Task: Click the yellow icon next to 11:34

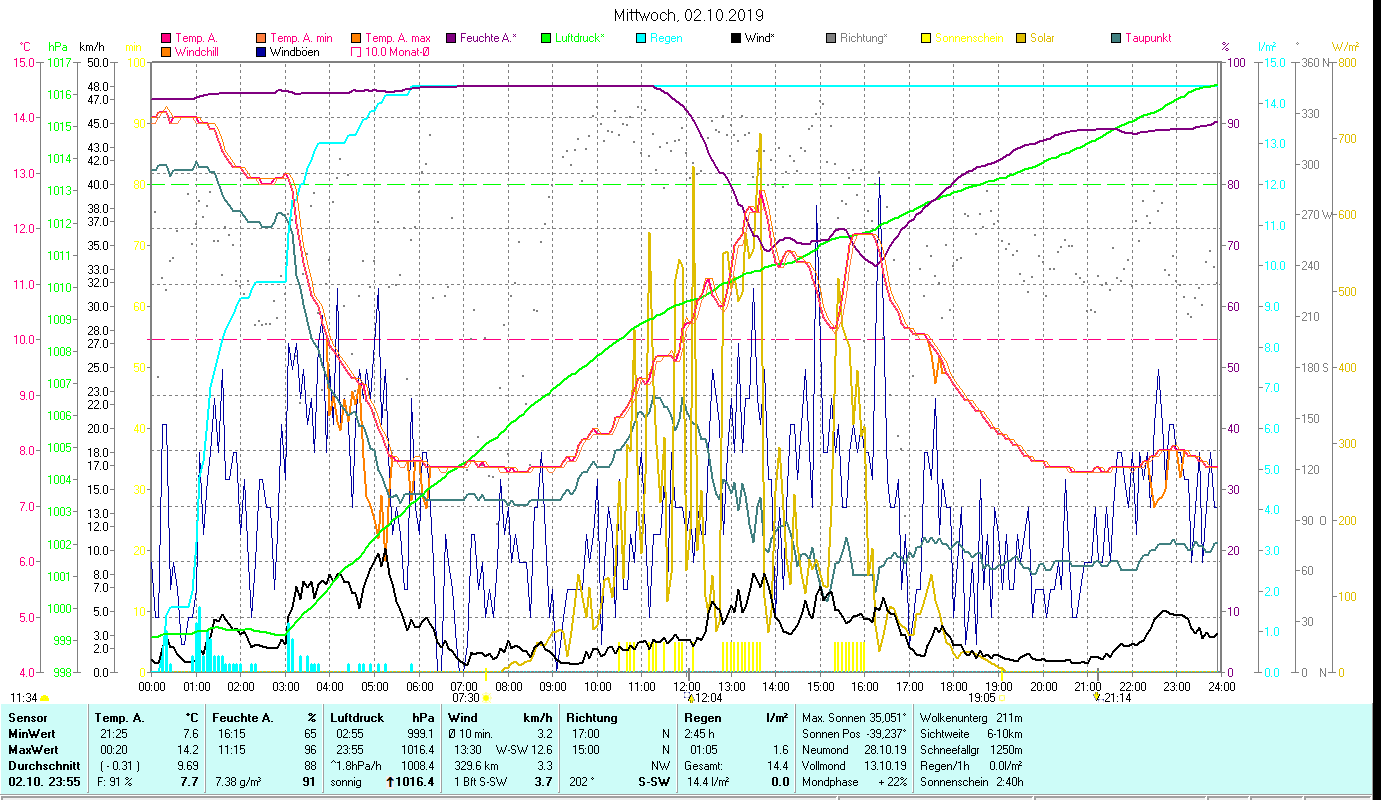Action: [x=45, y=697]
